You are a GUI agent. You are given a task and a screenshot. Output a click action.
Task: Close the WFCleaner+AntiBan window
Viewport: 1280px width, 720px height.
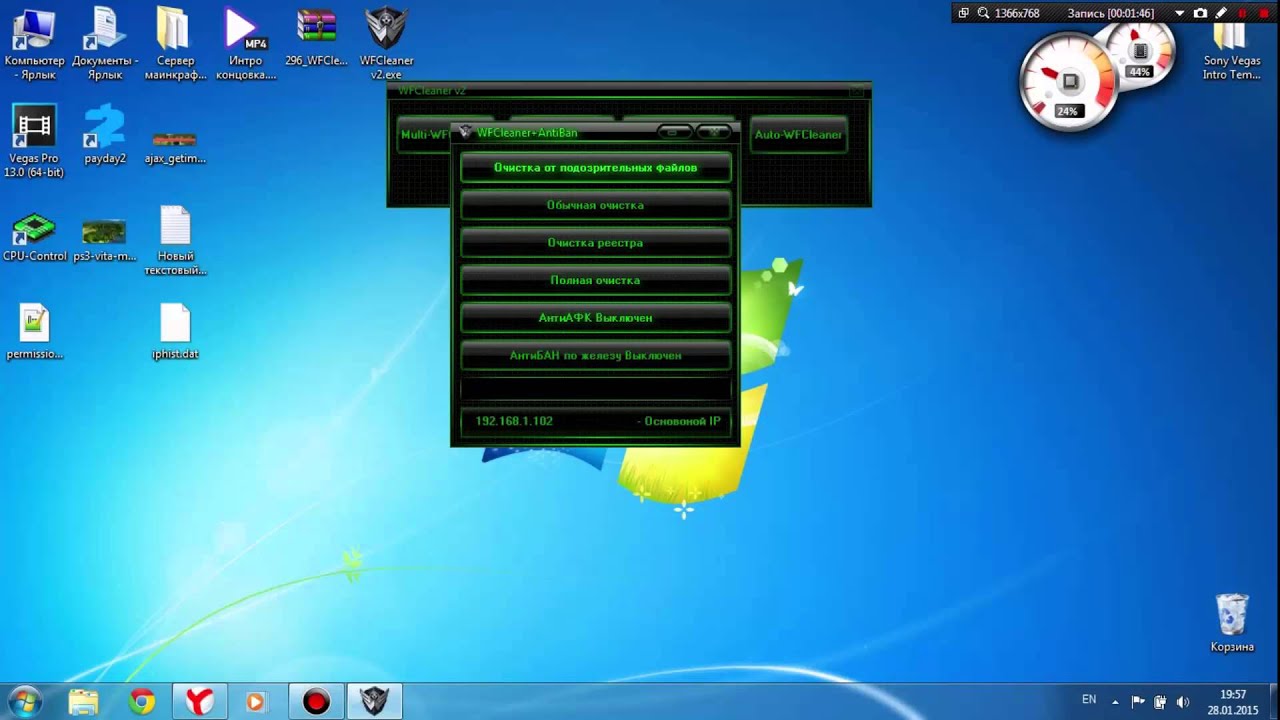pyautogui.click(x=714, y=132)
